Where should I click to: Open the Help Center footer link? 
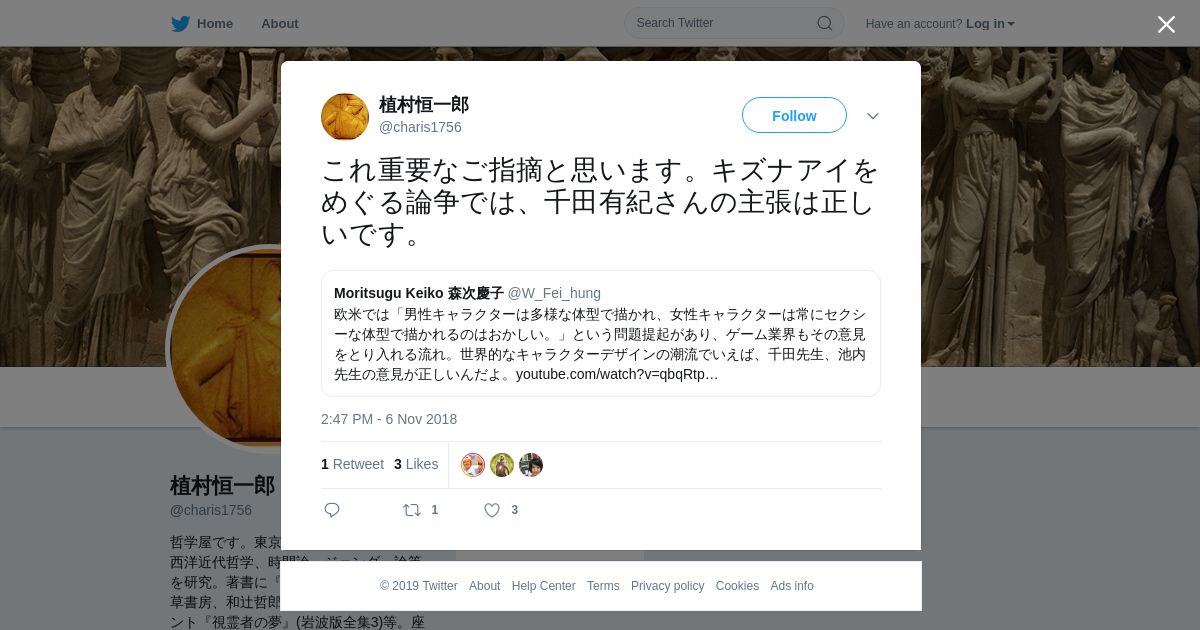[543, 586]
